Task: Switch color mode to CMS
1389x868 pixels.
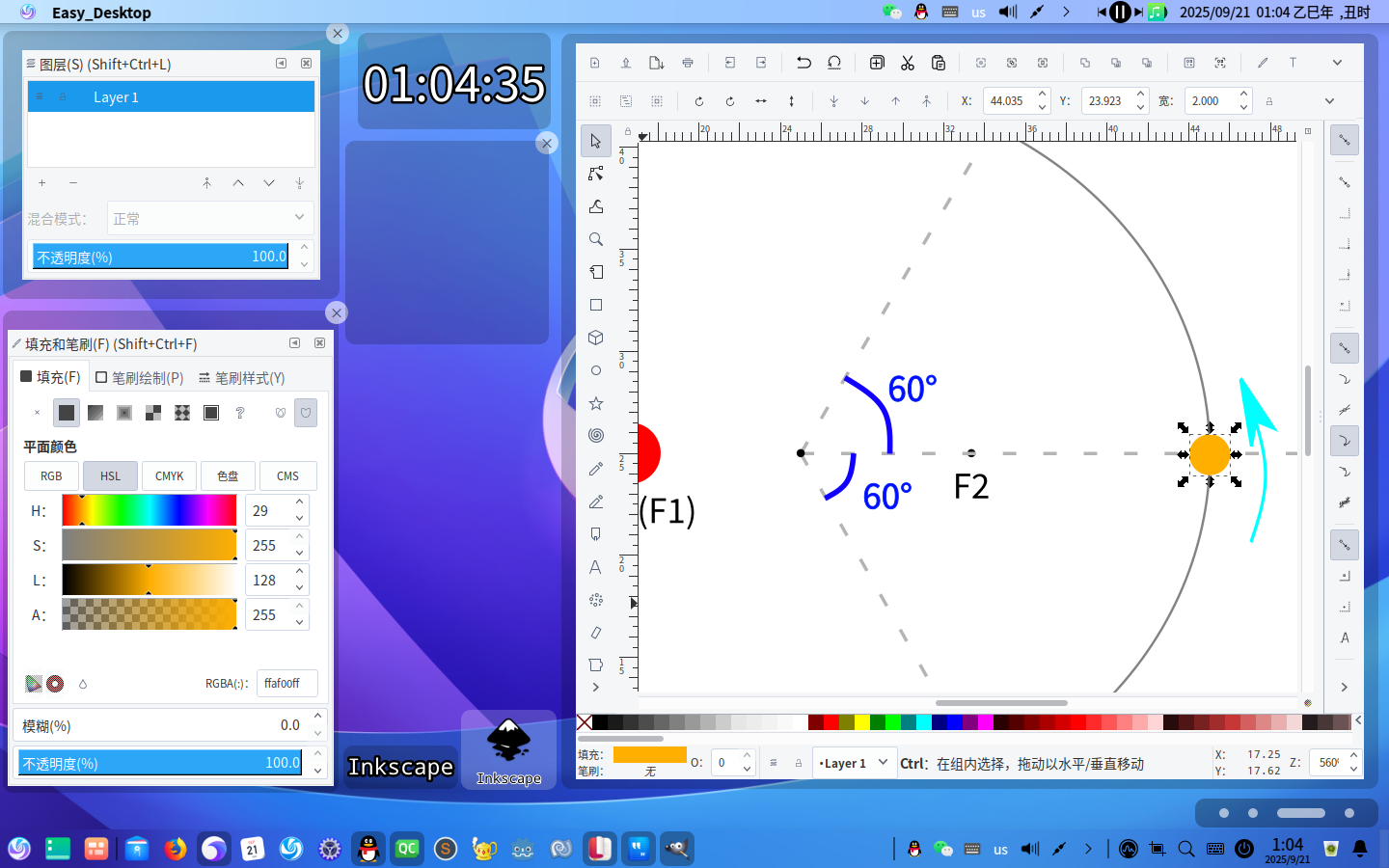Action: coord(287,476)
